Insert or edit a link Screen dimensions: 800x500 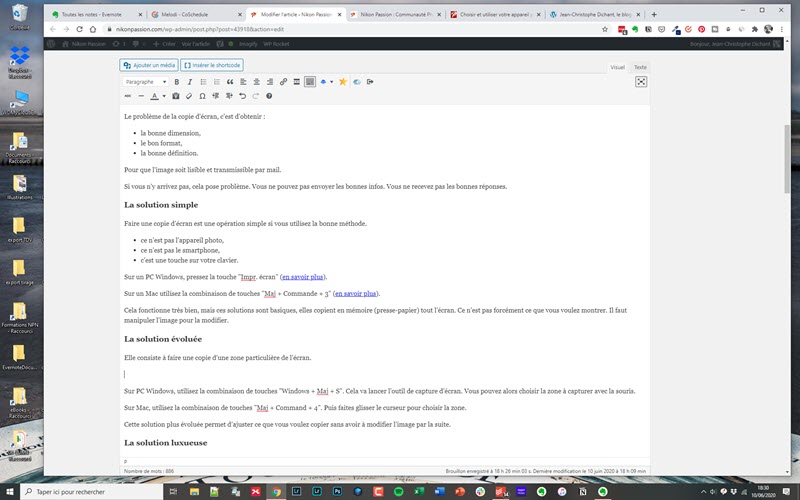coord(283,82)
